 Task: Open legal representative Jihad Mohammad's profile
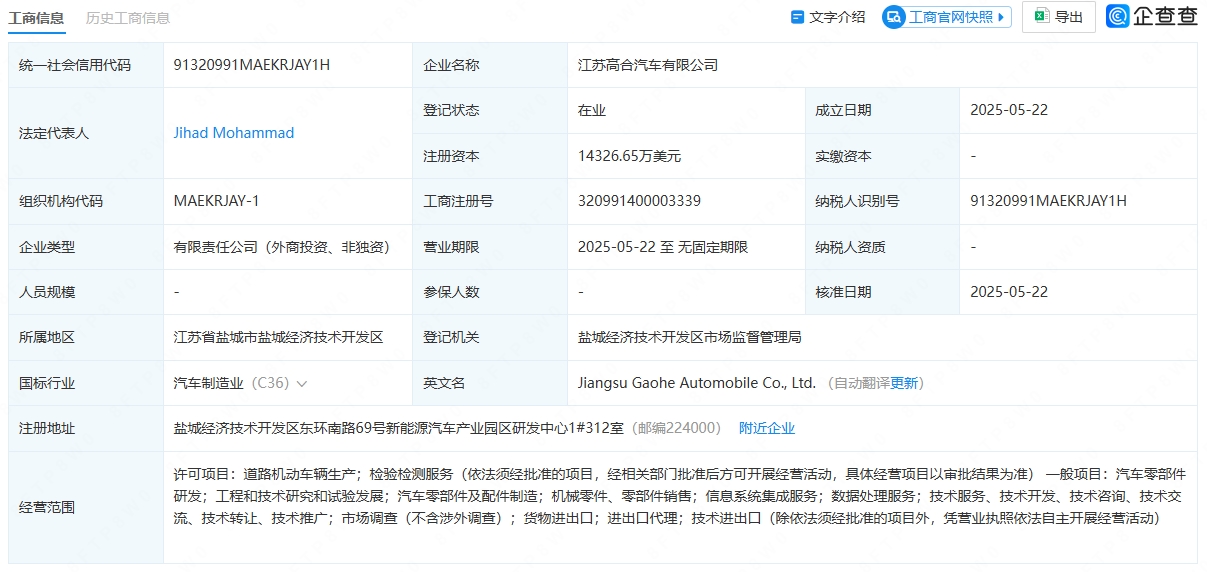tap(234, 133)
